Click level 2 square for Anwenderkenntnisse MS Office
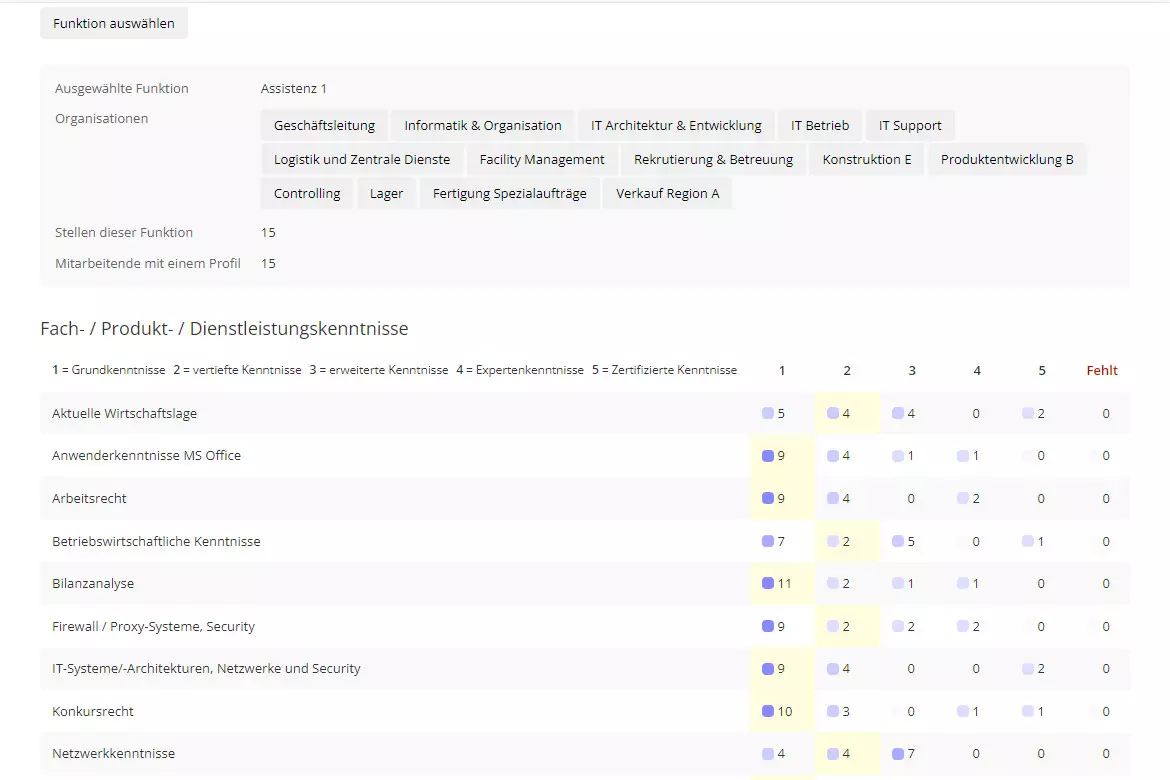The image size is (1170, 780). 833,456
